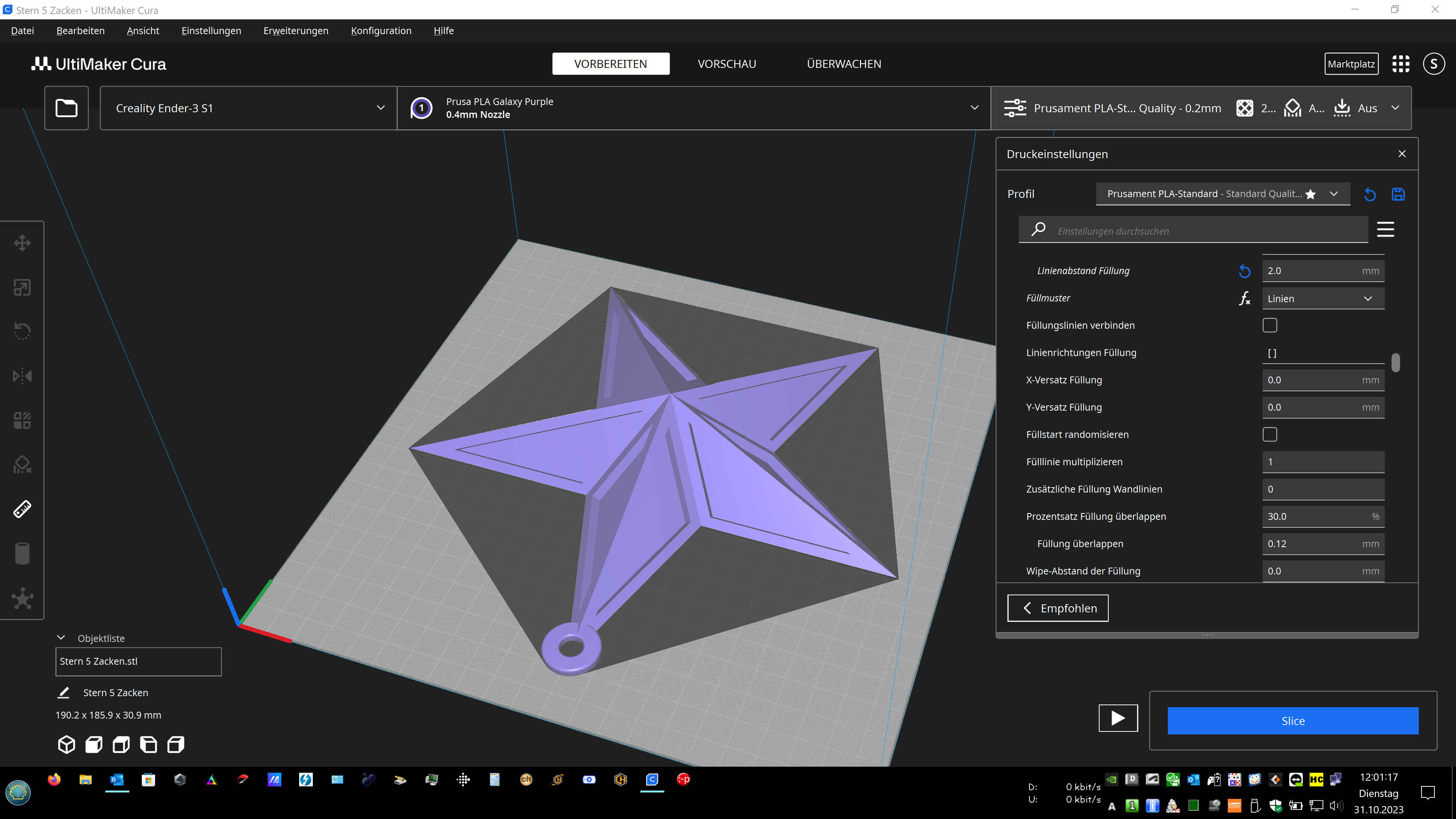
Task: Open settings visibility hamburger menu
Action: point(1386,229)
